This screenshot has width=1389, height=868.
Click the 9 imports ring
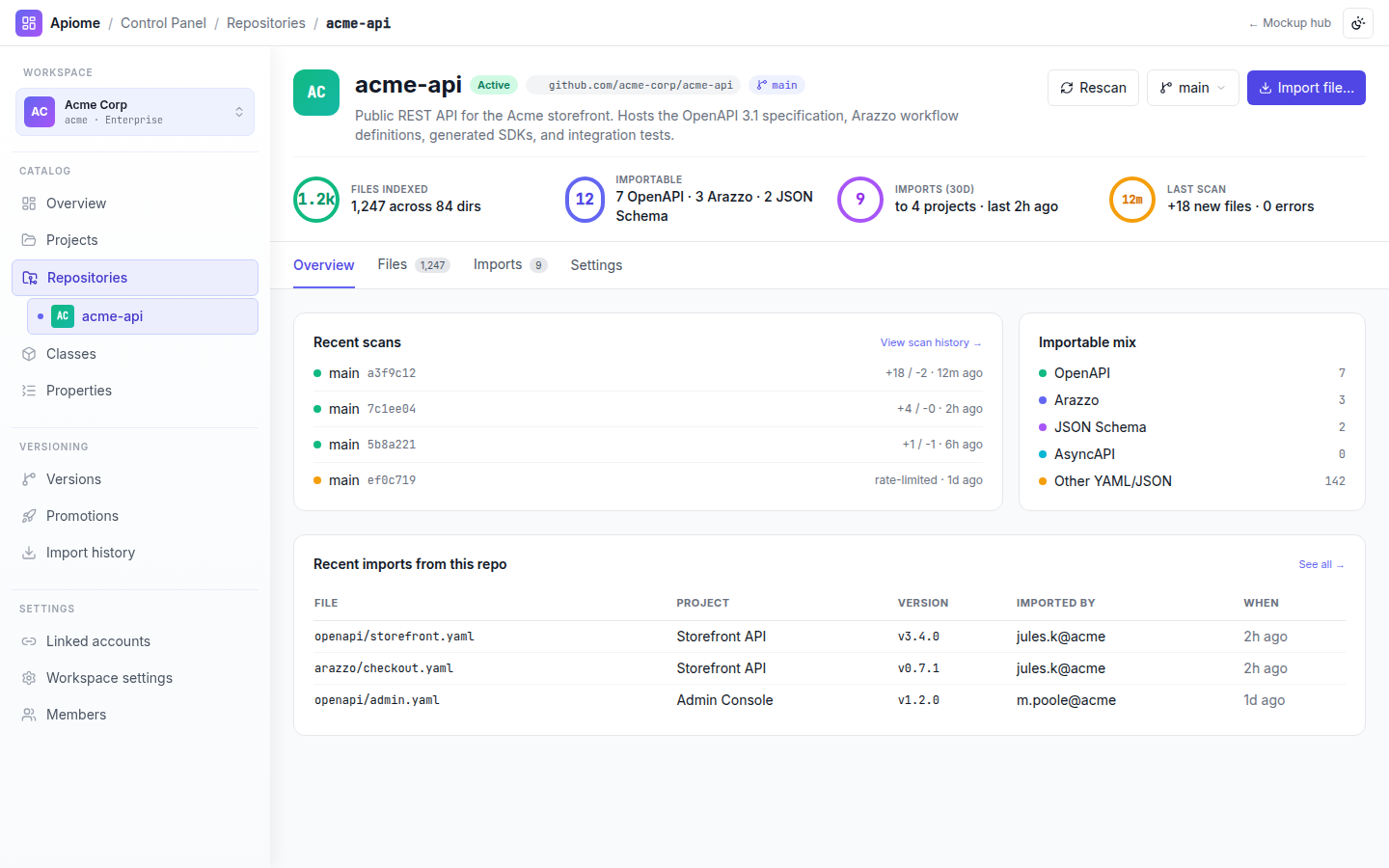(x=860, y=200)
